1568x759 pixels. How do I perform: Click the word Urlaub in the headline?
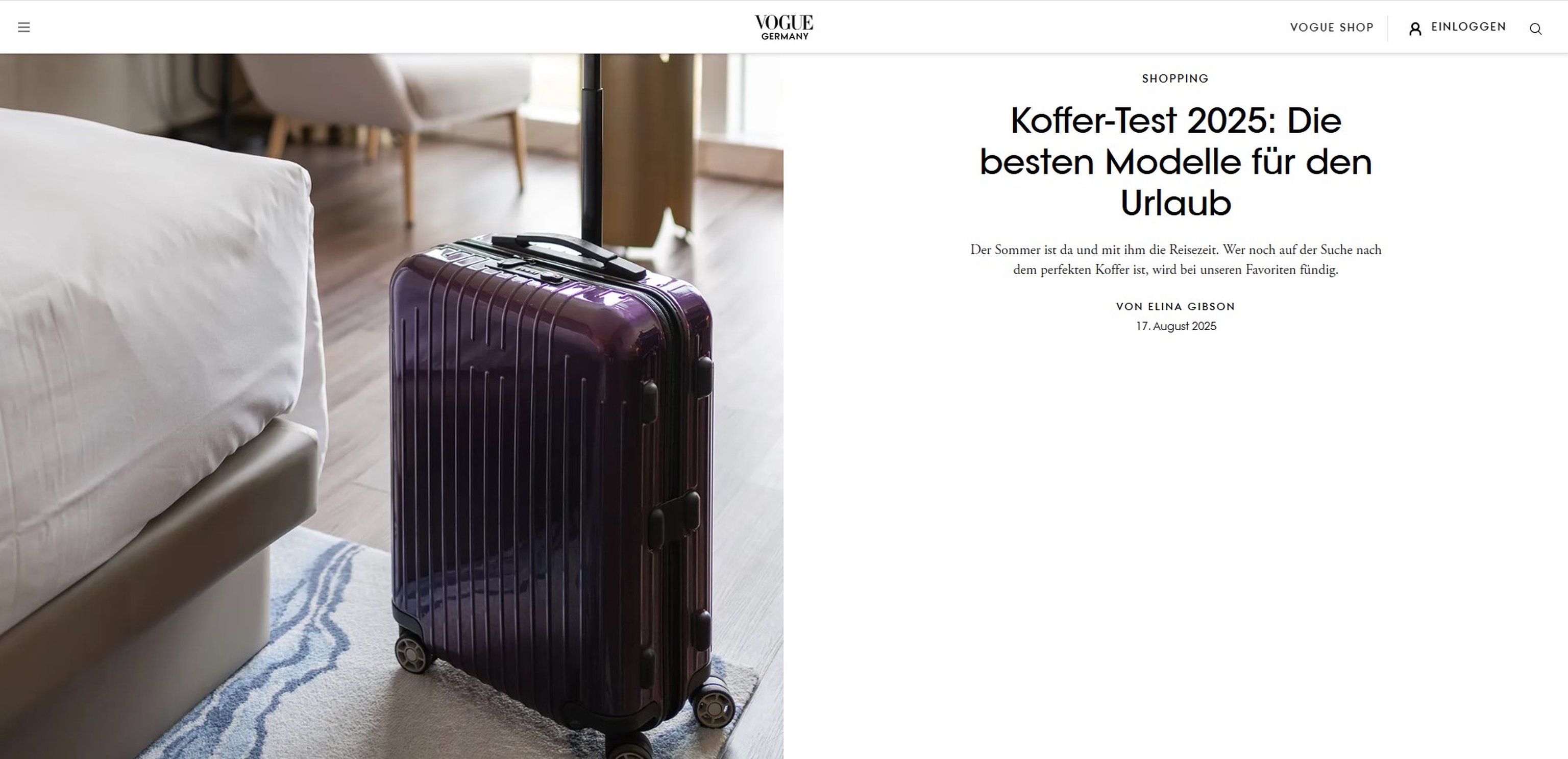tap(1175, 203)
